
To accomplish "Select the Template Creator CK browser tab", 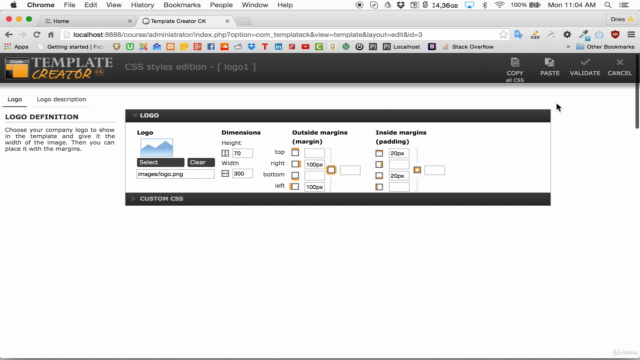I will click(x=185, y=21).
